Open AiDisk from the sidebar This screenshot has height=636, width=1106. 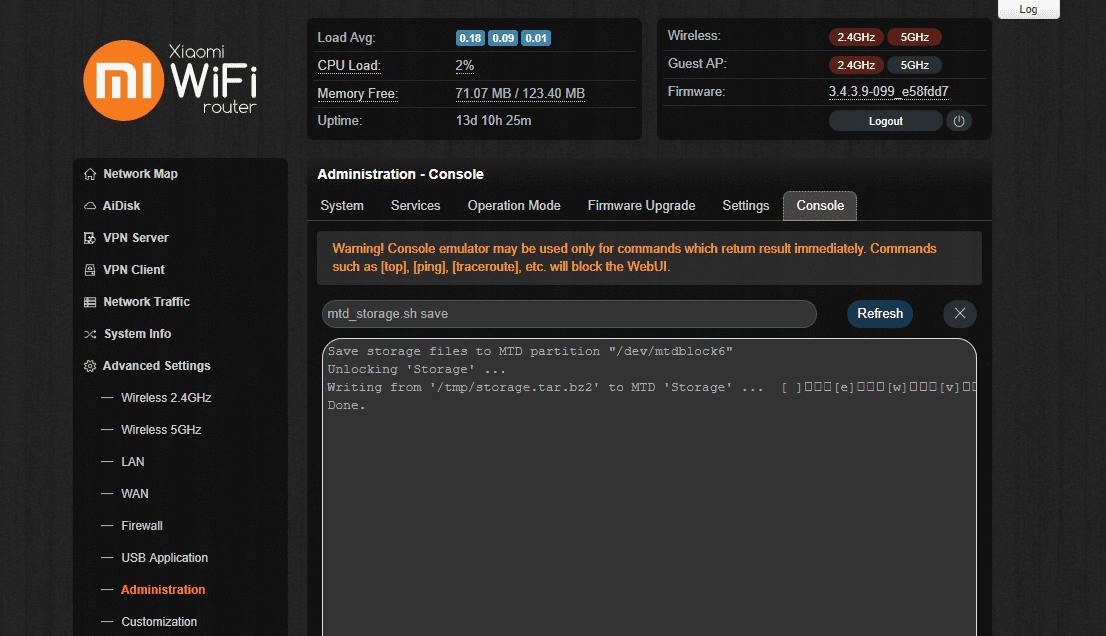point(89,205)
